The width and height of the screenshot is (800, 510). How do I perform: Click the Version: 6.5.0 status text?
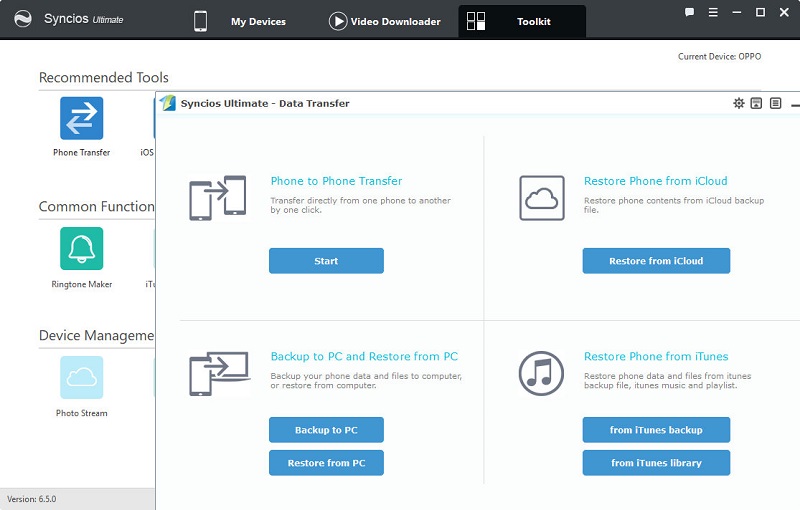tap(32, 499)
